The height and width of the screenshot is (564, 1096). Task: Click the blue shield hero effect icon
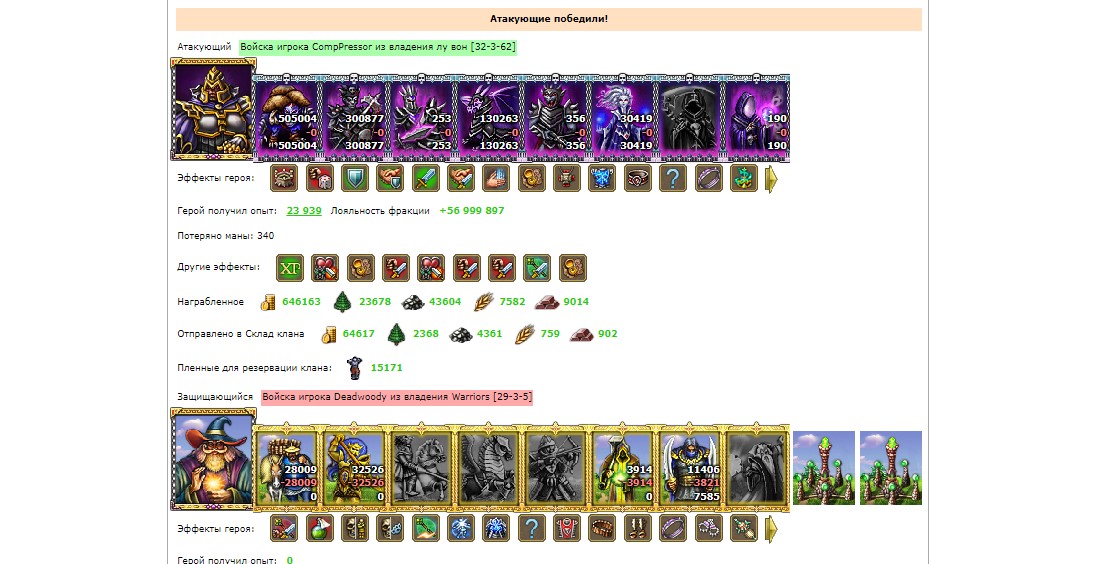click(354, 178)
